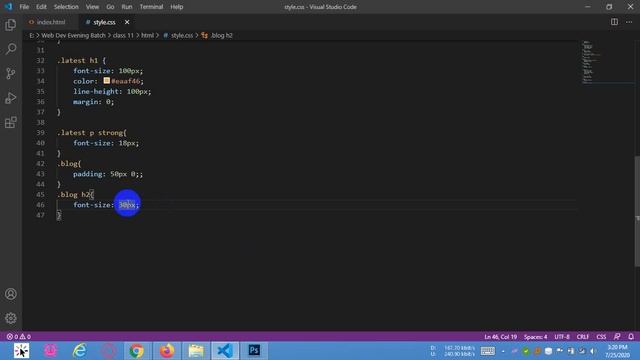Open Photoshop from taskbar
Screen dimensions: 640x360
click(x=254, y=351)
